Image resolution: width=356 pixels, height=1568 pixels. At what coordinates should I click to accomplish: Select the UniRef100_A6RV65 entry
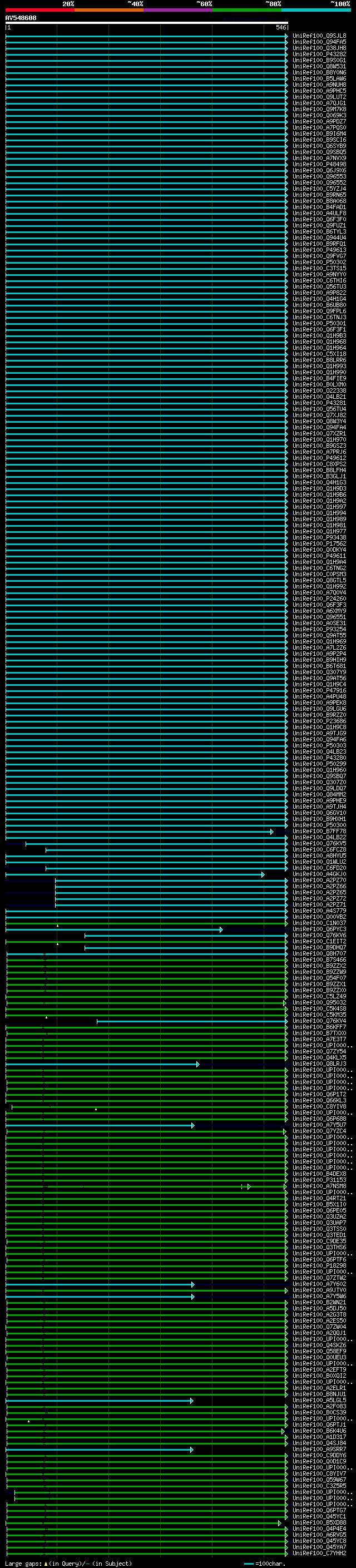click(x=319, y=1535)
